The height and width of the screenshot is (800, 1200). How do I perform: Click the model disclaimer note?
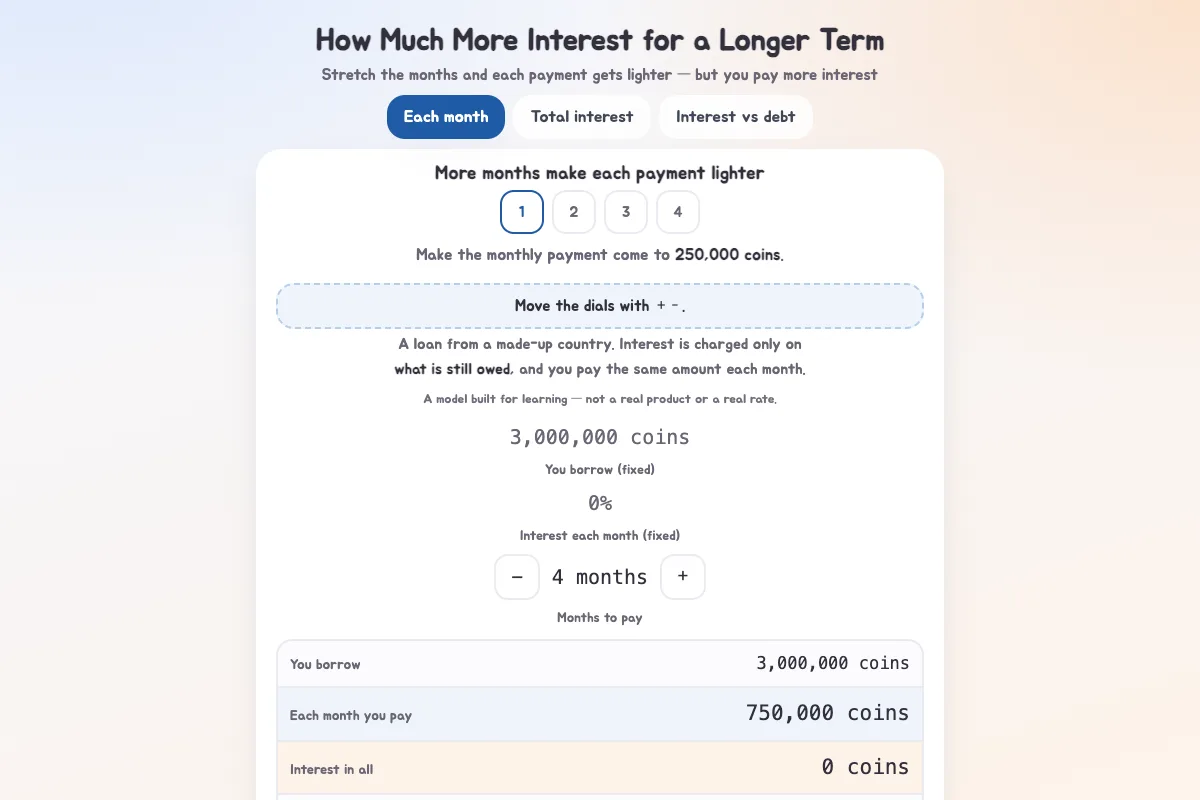point(600,399)
